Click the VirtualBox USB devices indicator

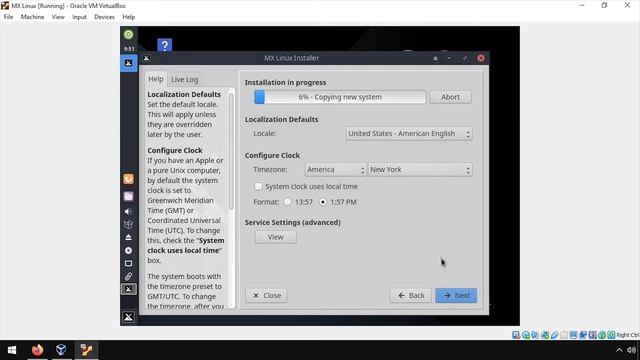tap(554, 335)
